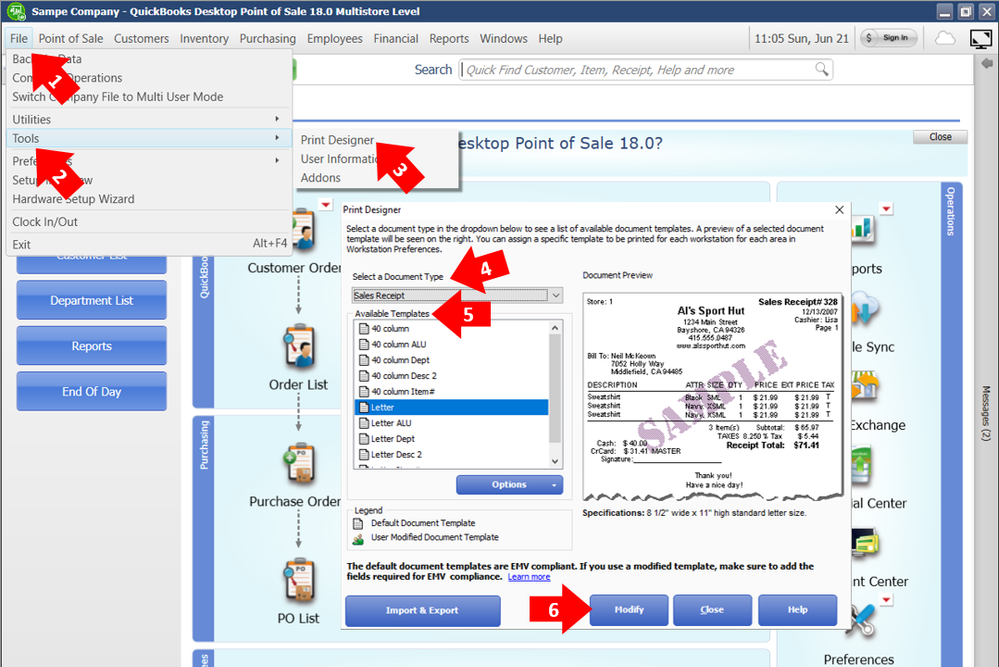Open red dropdown arrow in Operations panel top
Image resolution: width=999 pixels, height=667 pixels.
[886, 209]
